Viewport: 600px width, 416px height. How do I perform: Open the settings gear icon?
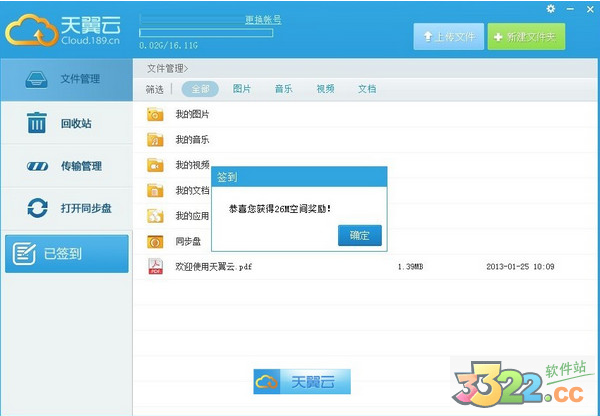[x=551, y=8]
